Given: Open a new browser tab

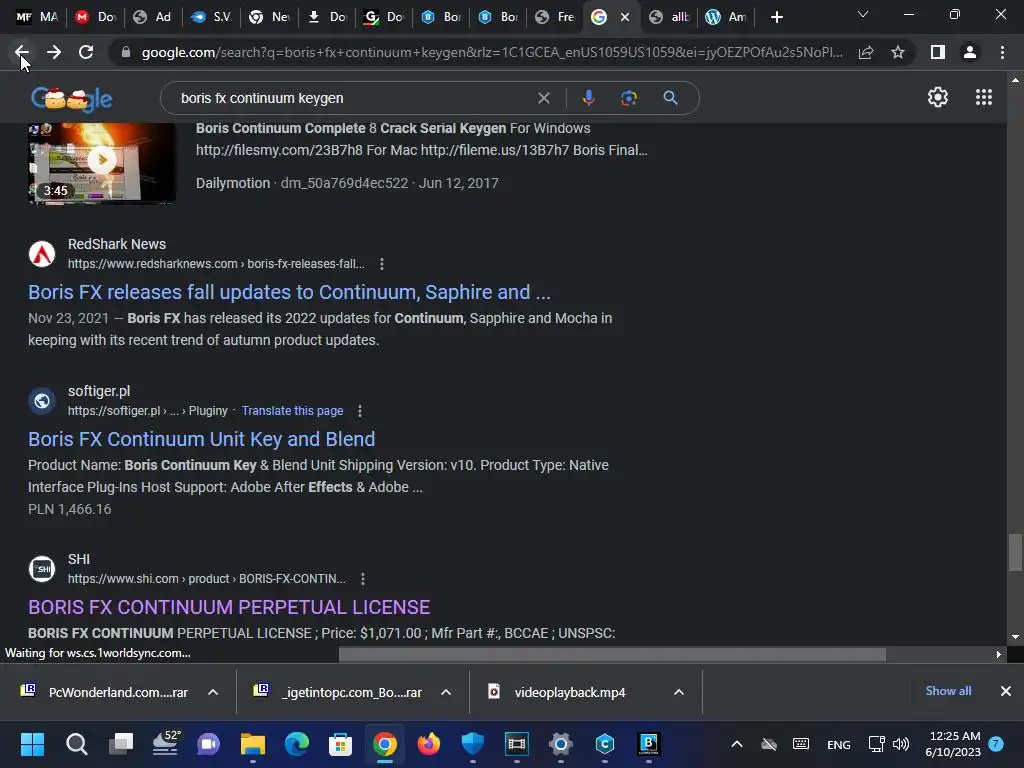Looking at the screenshot, I should click(776, 17).
